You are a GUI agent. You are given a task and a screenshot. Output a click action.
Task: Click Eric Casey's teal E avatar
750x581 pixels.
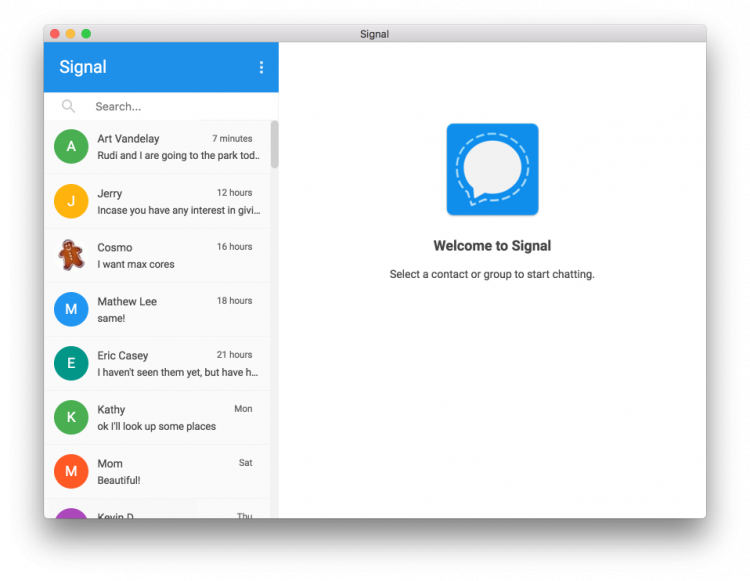pos(71,363)
